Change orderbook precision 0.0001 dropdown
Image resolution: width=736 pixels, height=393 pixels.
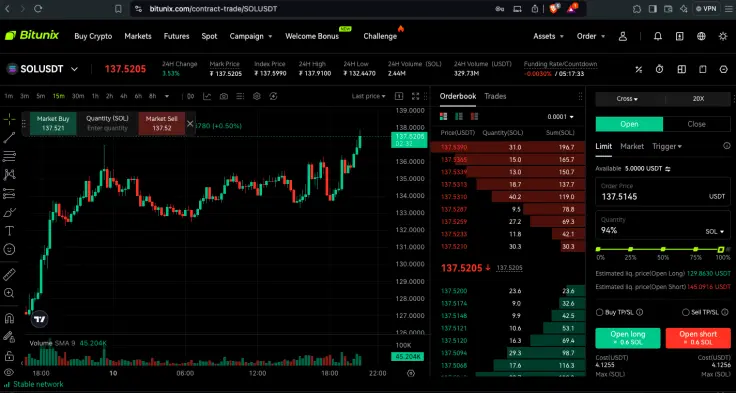tap(560, 117)
